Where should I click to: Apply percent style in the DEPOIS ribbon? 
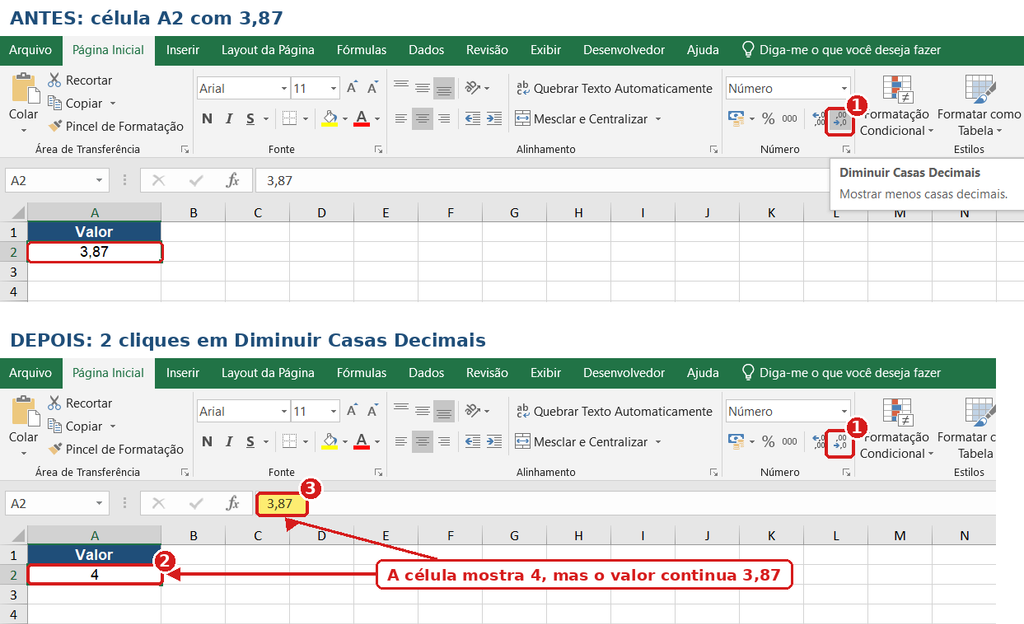pyautogui.click(x=769, y=442)
